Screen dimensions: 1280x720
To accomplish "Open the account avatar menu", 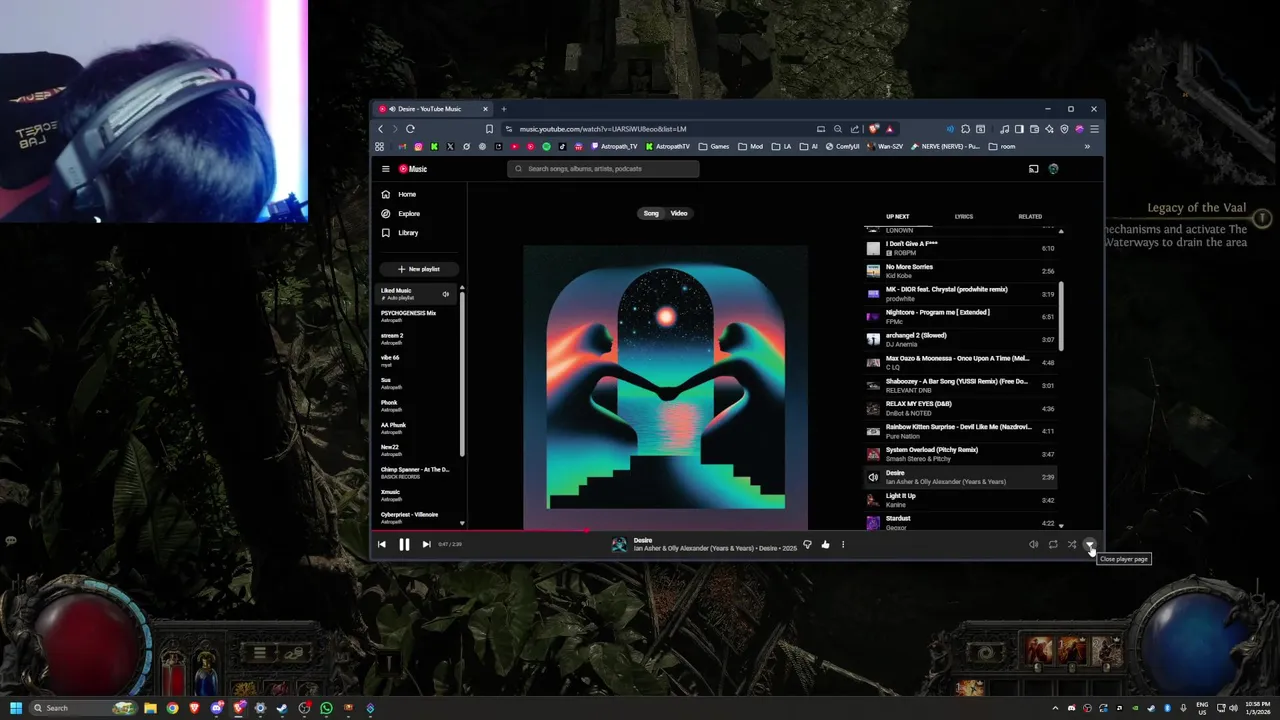I will [1053, 169].
